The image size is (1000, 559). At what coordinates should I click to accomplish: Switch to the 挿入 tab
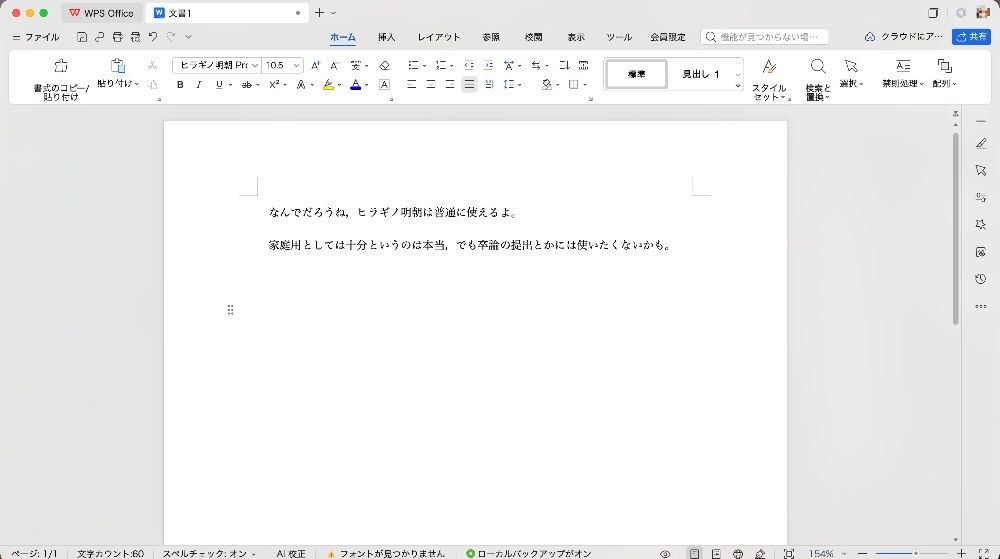[386, 37]
